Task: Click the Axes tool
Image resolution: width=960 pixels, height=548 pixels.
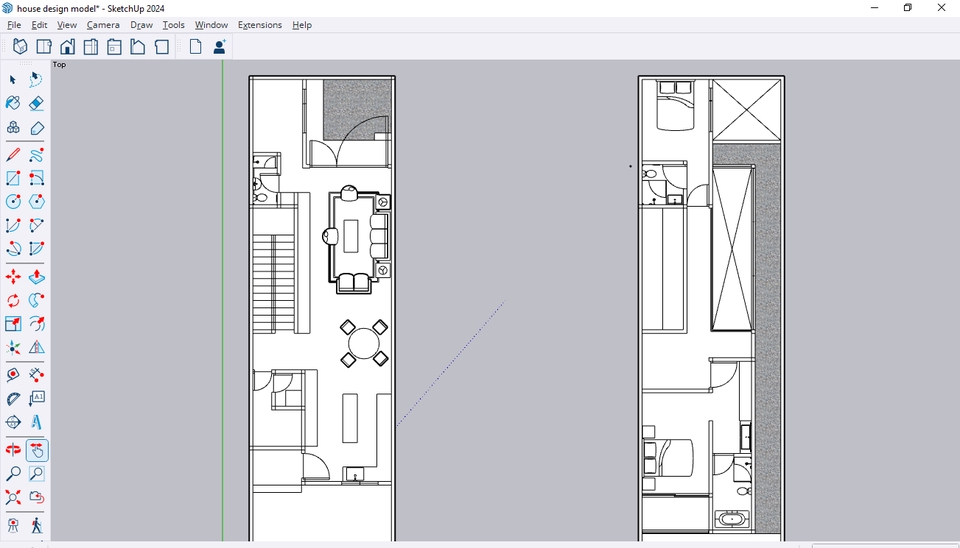Action: coord(13,347)
